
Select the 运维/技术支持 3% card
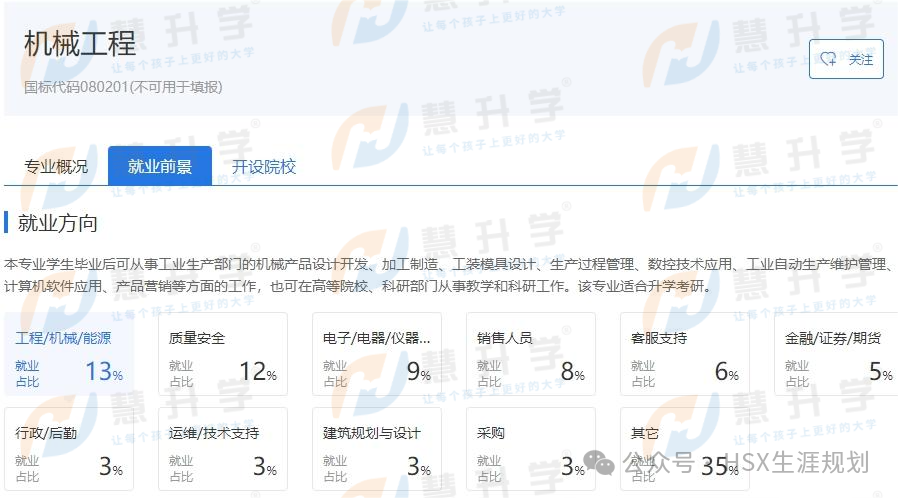point(223,449)
